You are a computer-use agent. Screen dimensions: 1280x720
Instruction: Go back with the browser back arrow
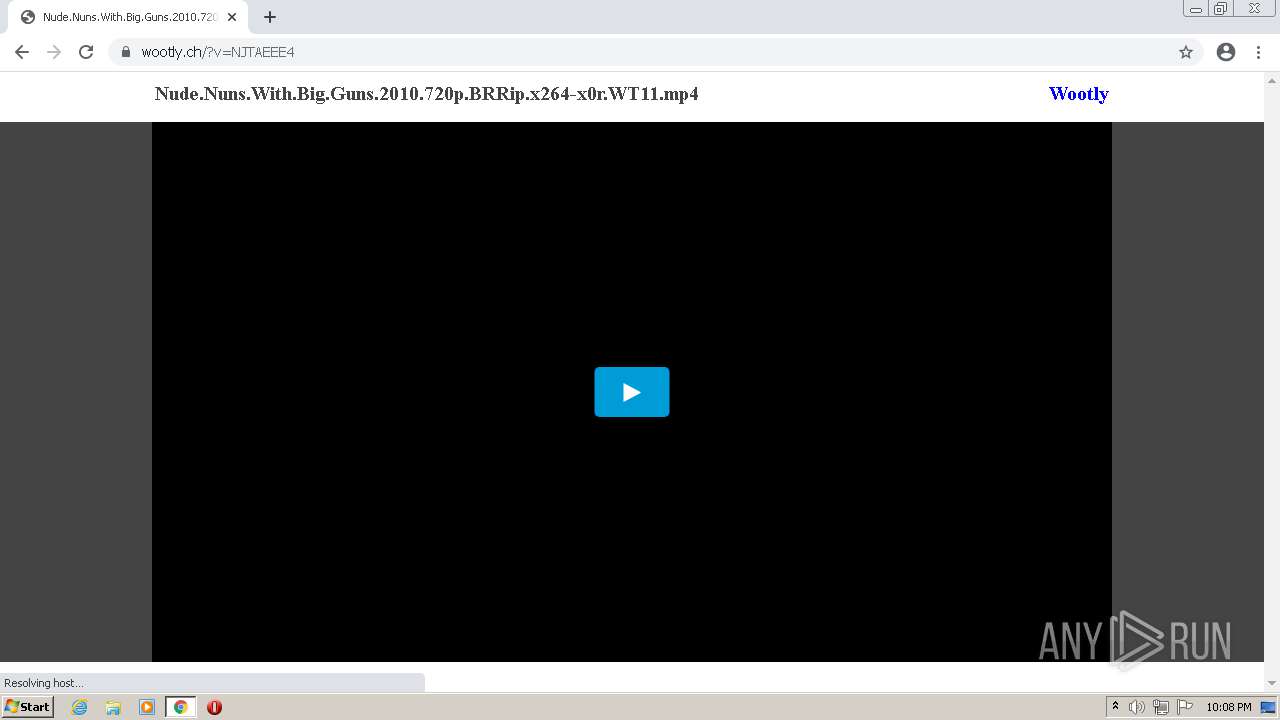point(22,52)
